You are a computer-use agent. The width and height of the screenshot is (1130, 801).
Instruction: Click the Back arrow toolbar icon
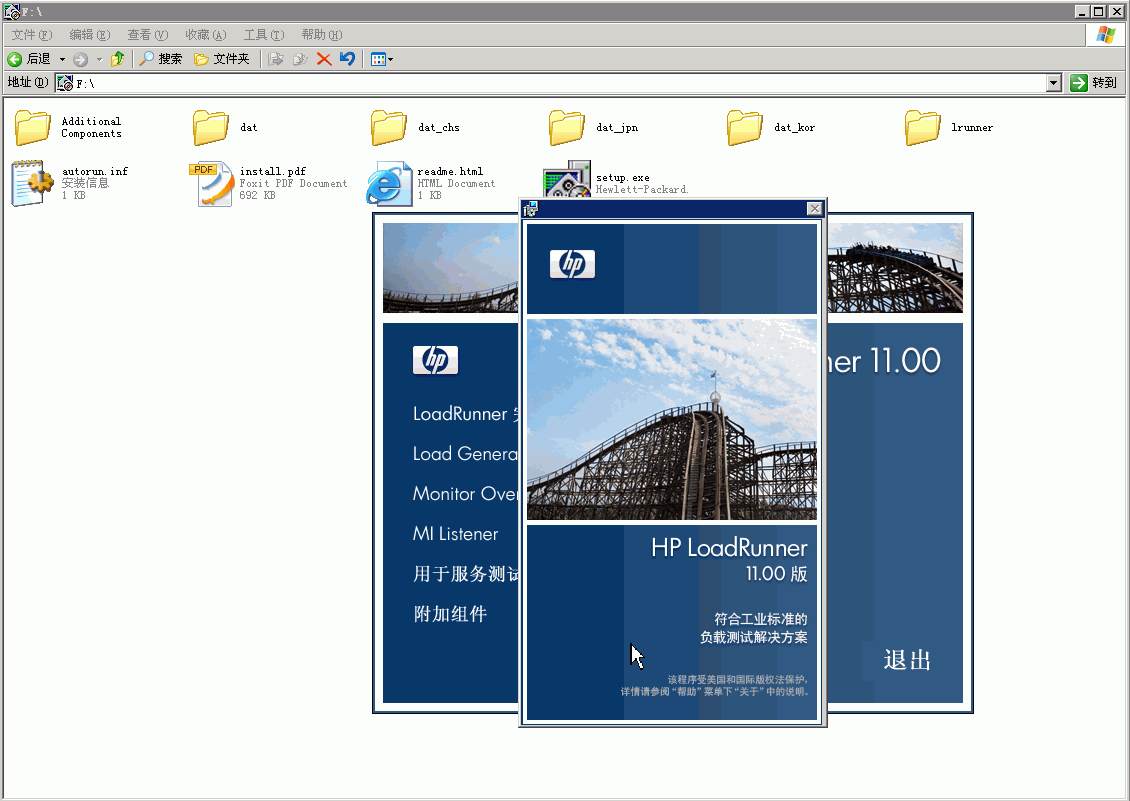[x=14, y=59]
